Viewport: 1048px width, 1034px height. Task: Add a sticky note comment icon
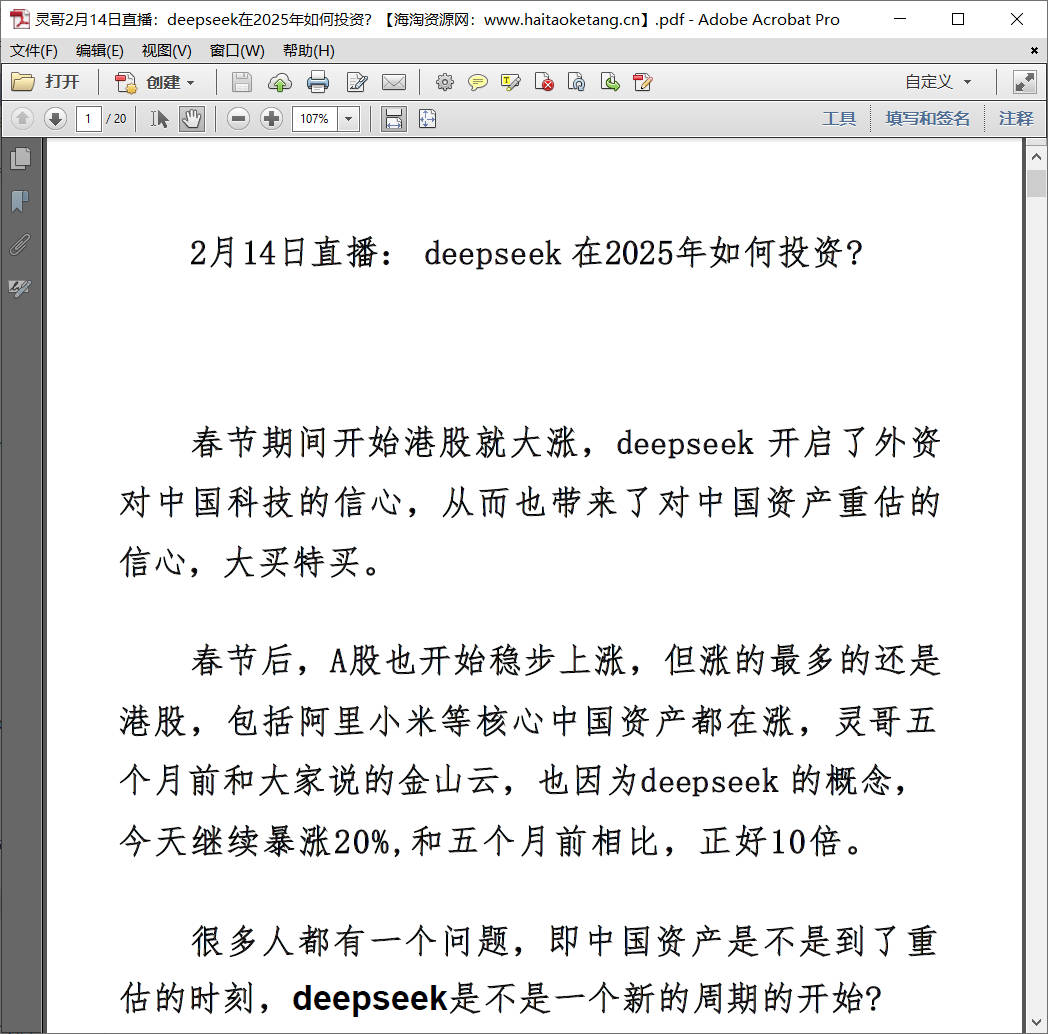(477, 82)
